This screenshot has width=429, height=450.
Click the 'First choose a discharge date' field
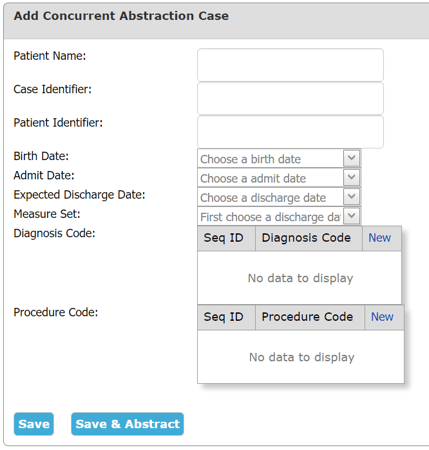pyautogui.click(x=271, y=217)
